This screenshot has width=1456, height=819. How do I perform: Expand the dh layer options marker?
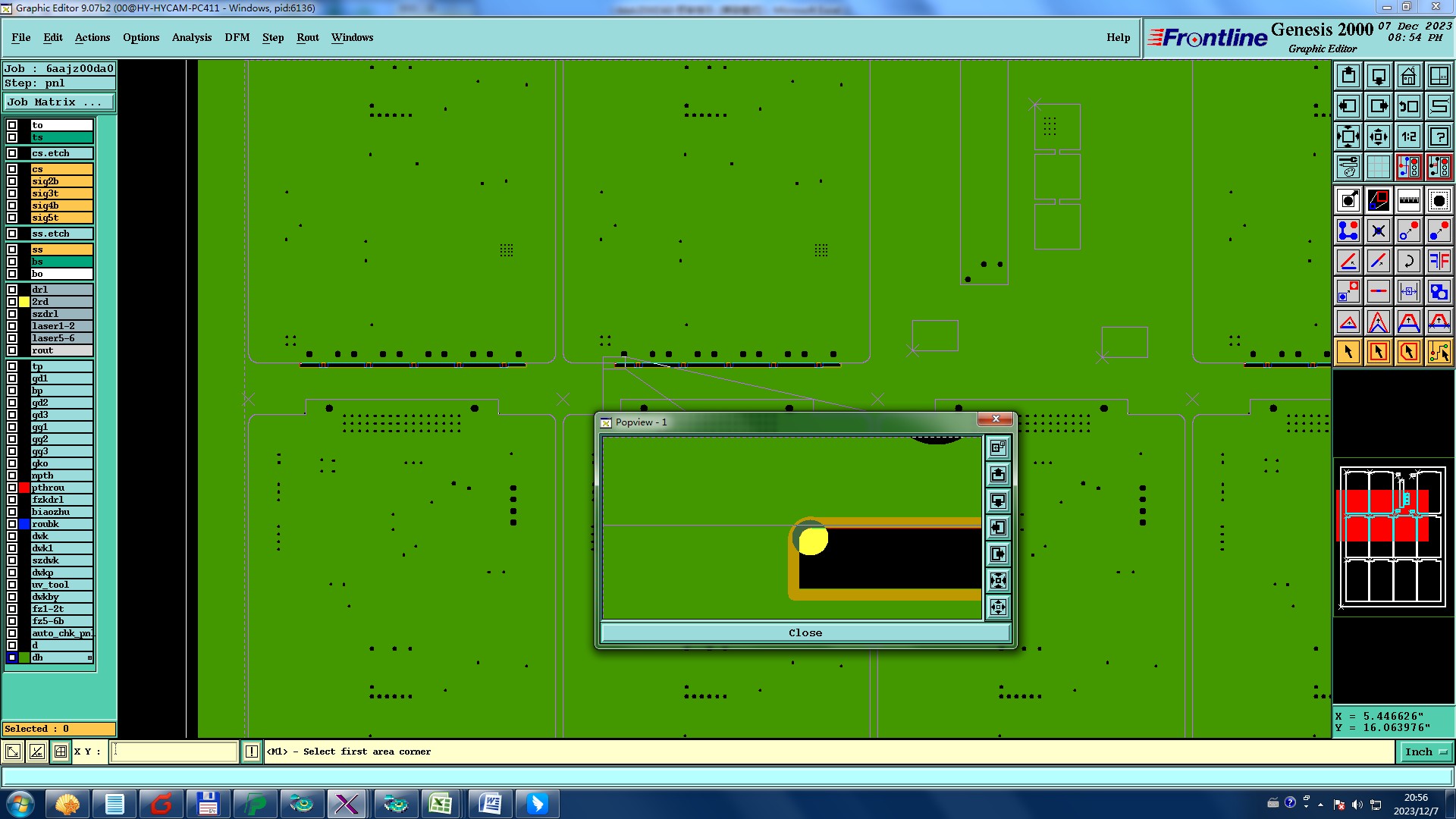[x=89, y=657]
